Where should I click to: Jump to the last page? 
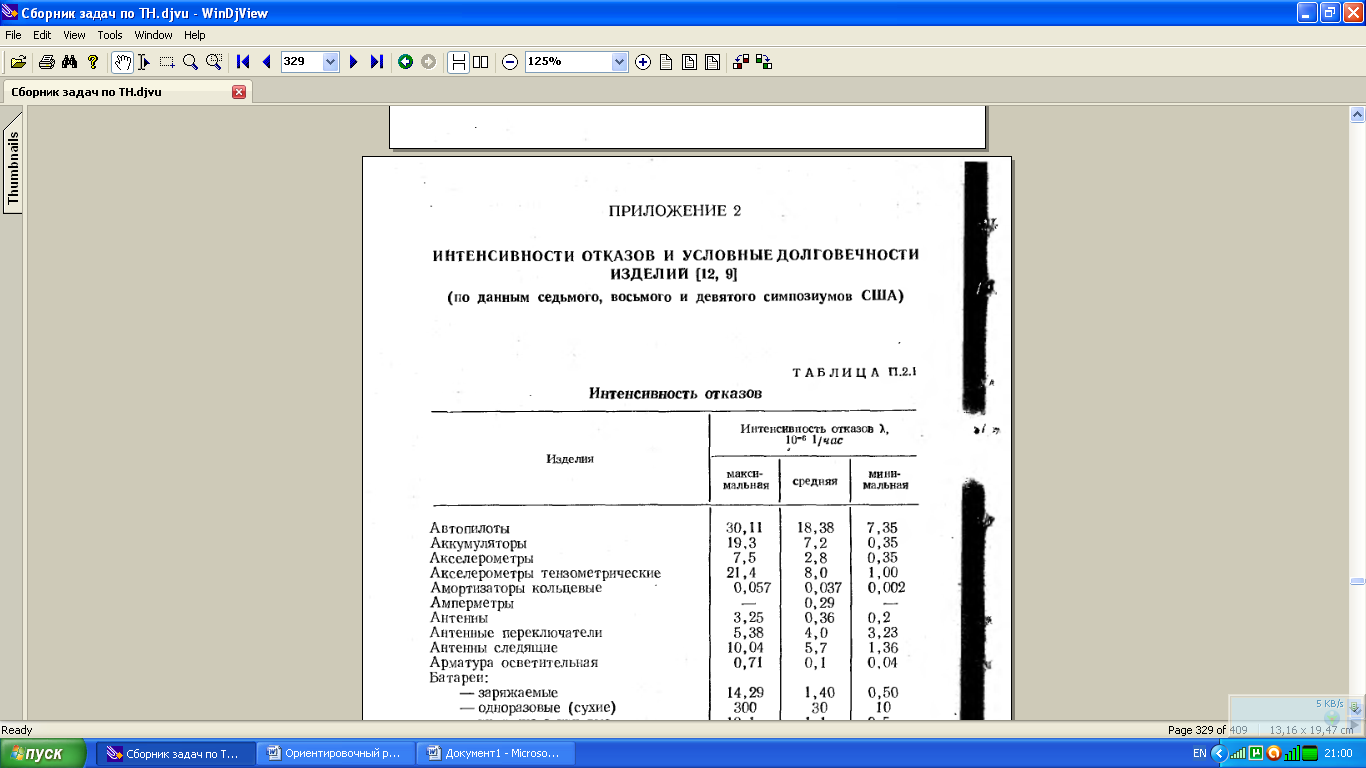click(377, 62)
